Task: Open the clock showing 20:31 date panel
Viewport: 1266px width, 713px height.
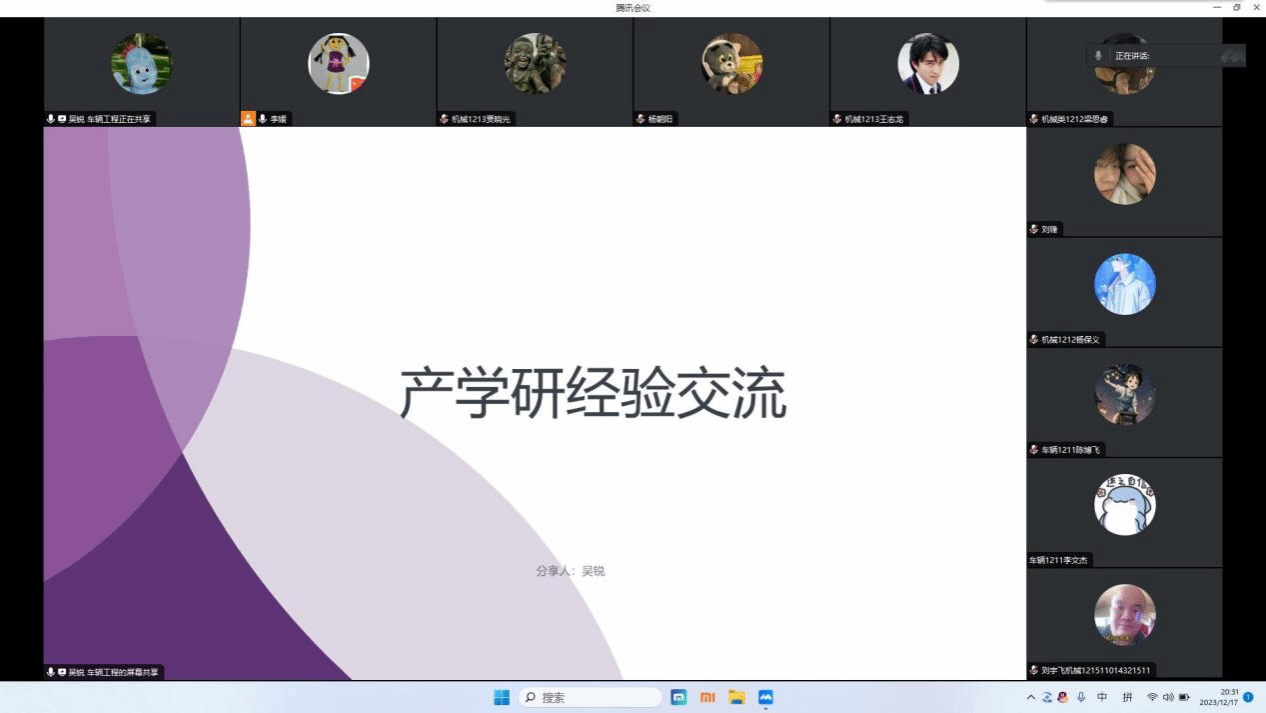Action: 1227,697
